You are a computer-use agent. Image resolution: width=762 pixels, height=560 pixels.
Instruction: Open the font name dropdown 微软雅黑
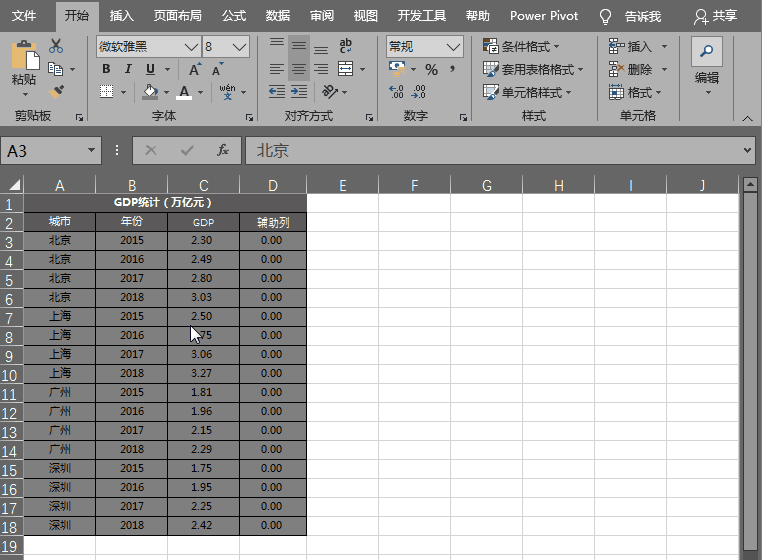(191, 47)
